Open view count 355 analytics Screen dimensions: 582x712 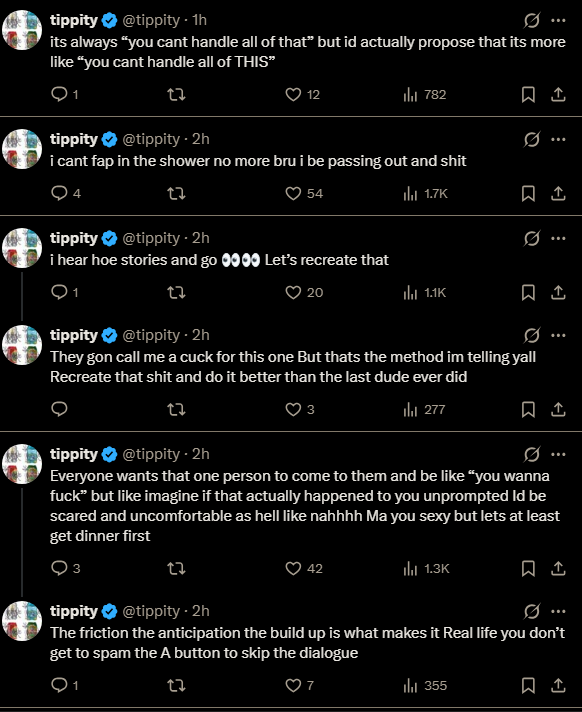425,685
